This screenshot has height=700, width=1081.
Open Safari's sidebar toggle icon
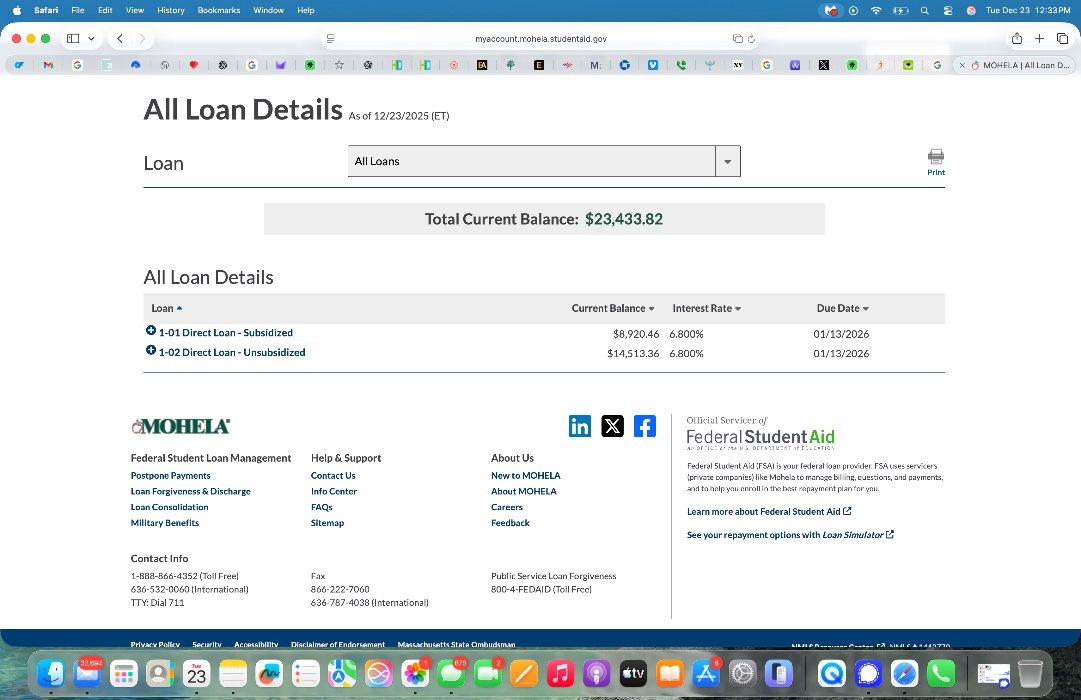point(73,39)
